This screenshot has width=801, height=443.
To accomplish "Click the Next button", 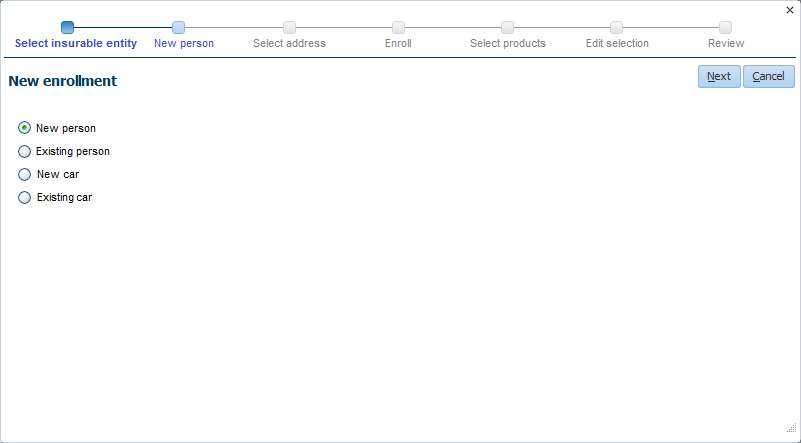I will tap(719, 77).
